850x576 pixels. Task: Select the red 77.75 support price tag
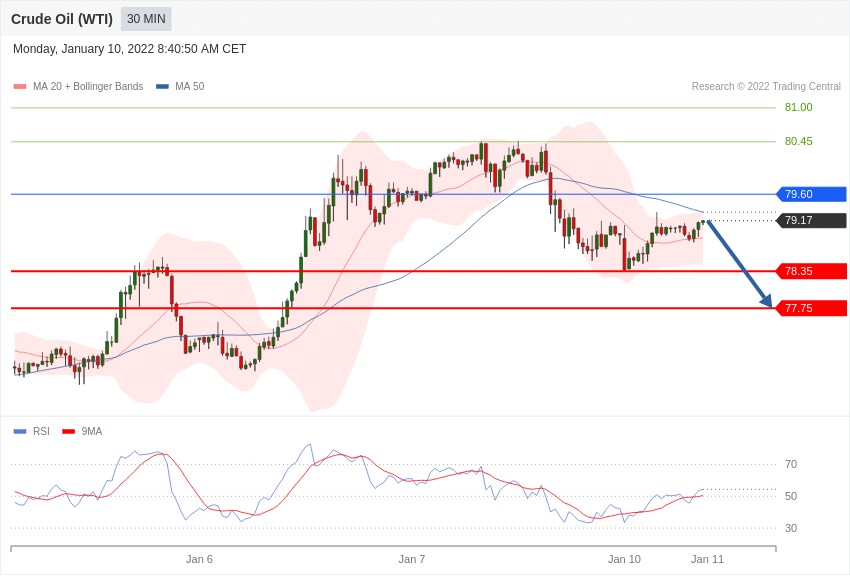811,308
